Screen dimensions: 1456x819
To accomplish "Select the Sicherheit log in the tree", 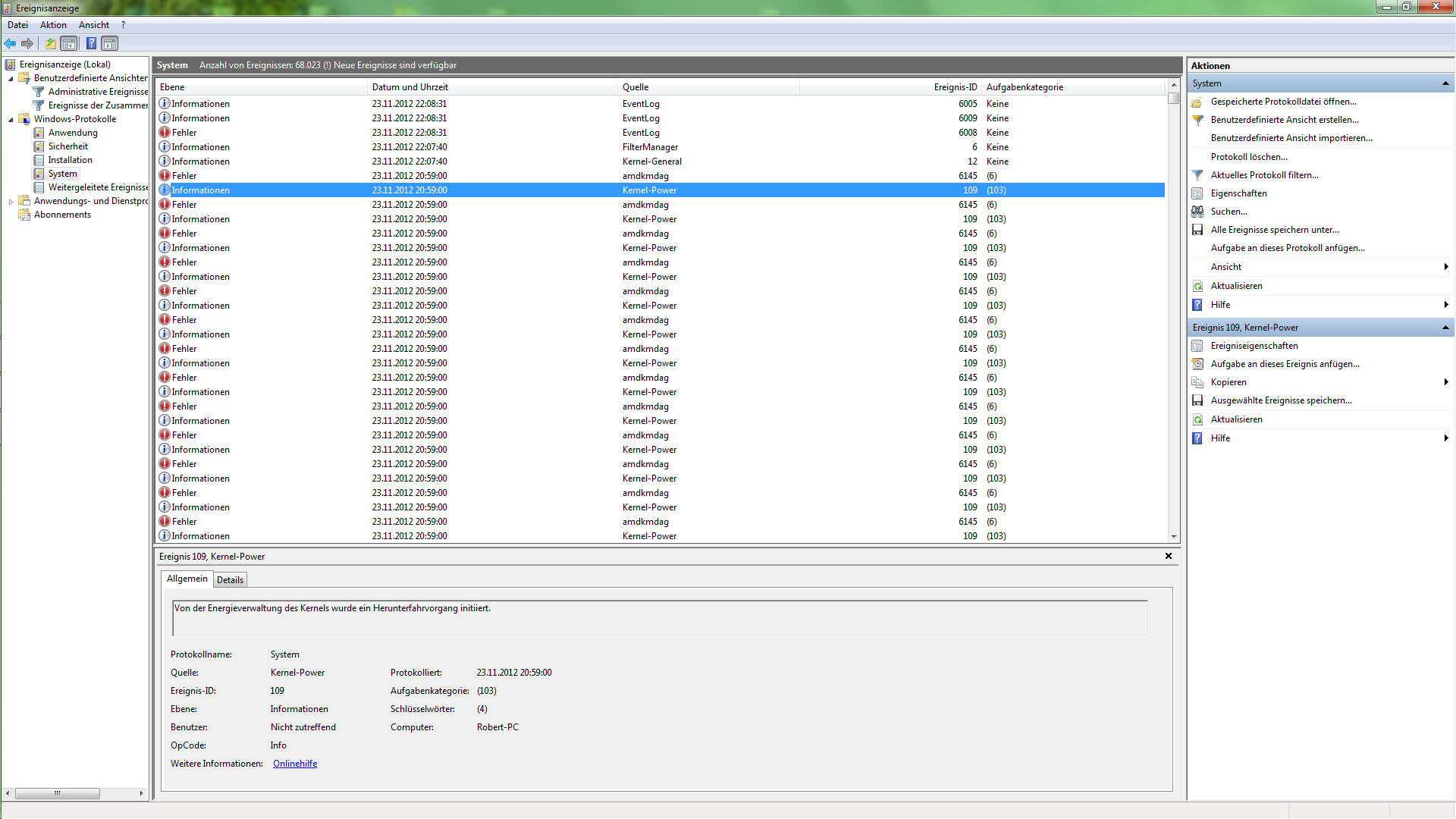I will pyautogui.click(x=68, y=146).
